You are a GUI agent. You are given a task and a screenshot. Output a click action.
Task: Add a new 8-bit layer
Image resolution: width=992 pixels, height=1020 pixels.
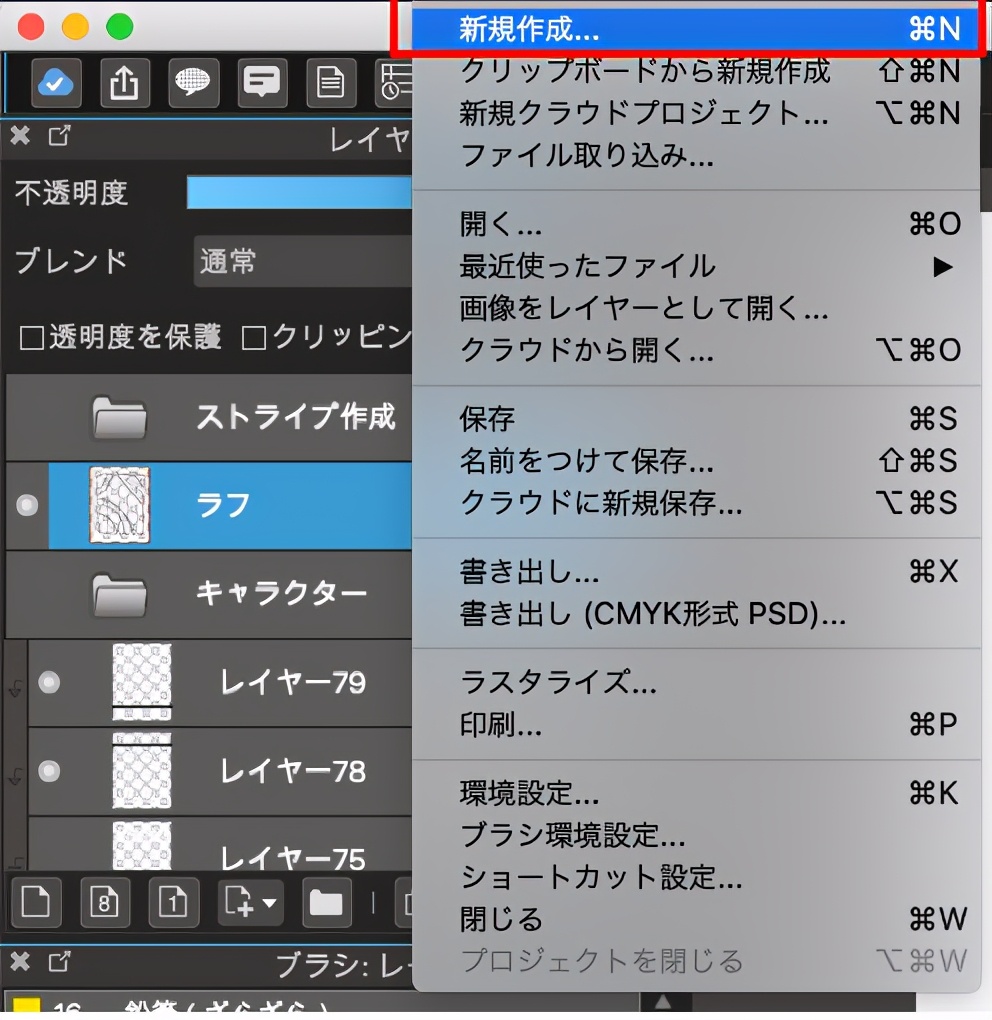[x=105, y=902]
